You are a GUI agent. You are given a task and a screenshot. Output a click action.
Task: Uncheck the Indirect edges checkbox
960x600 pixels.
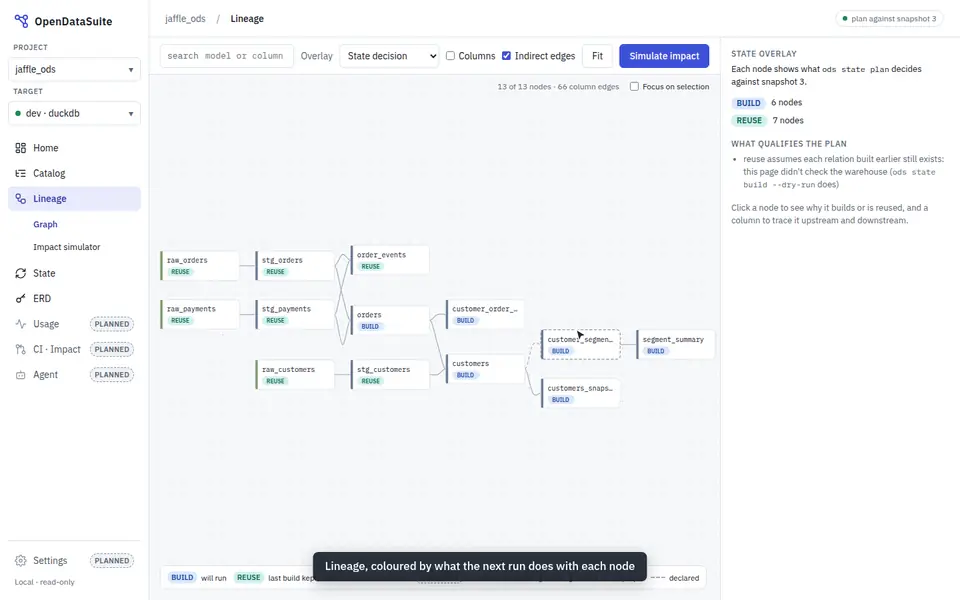(x=506, y=56)
